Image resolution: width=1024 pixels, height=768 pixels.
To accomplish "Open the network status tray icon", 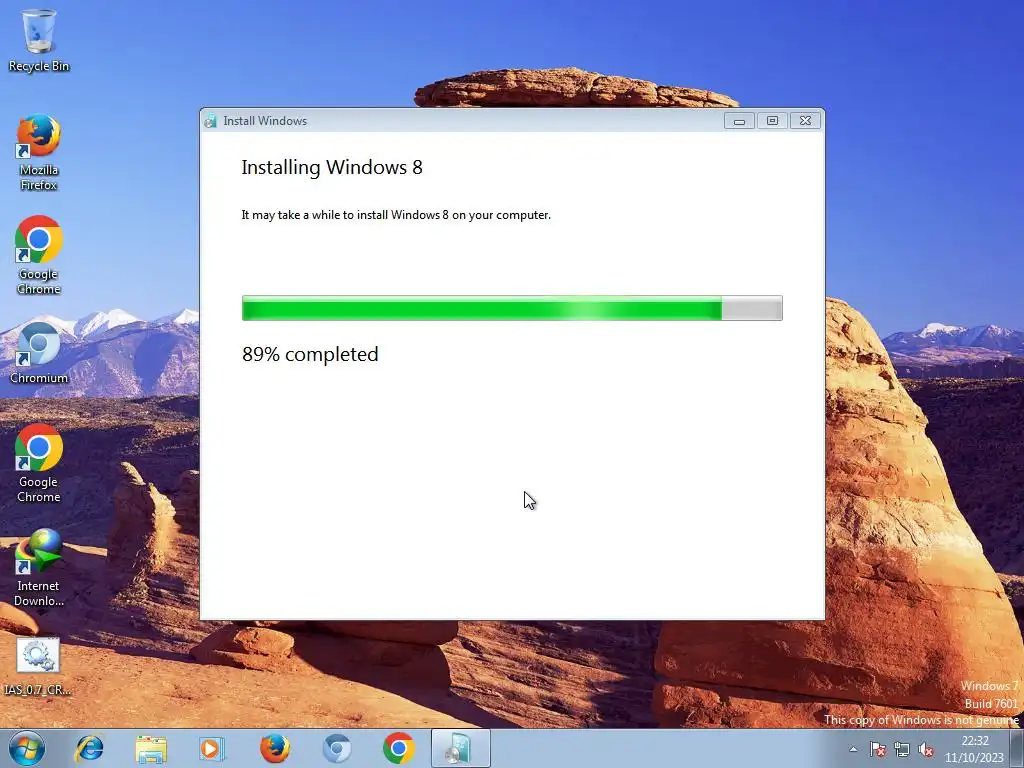I will click(x=902, y=749).
